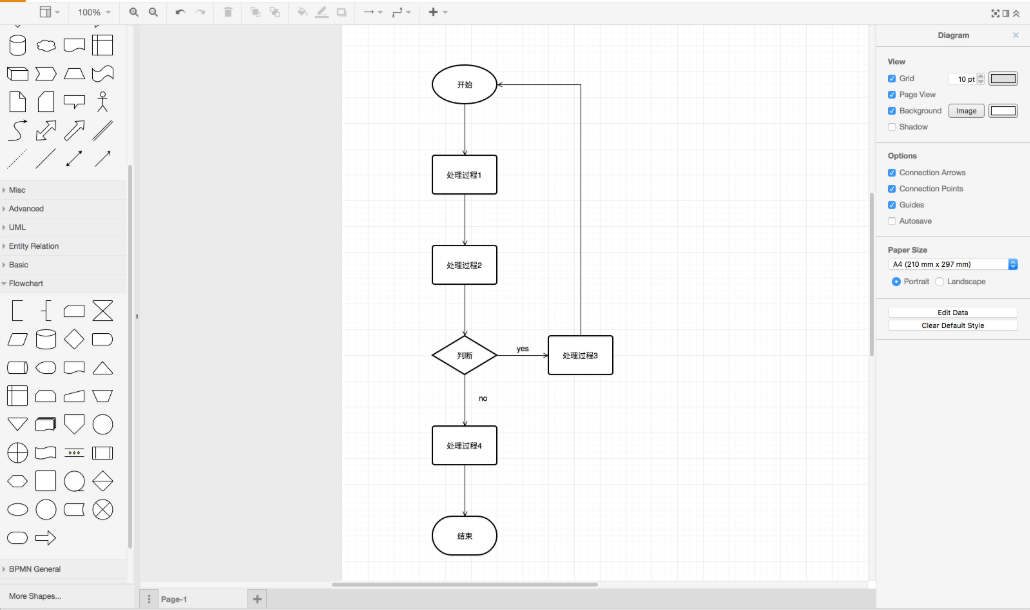Viewport: 1030px width, 610px height.
Task: Select the Landscape radio button
Action: click(939, 281)
